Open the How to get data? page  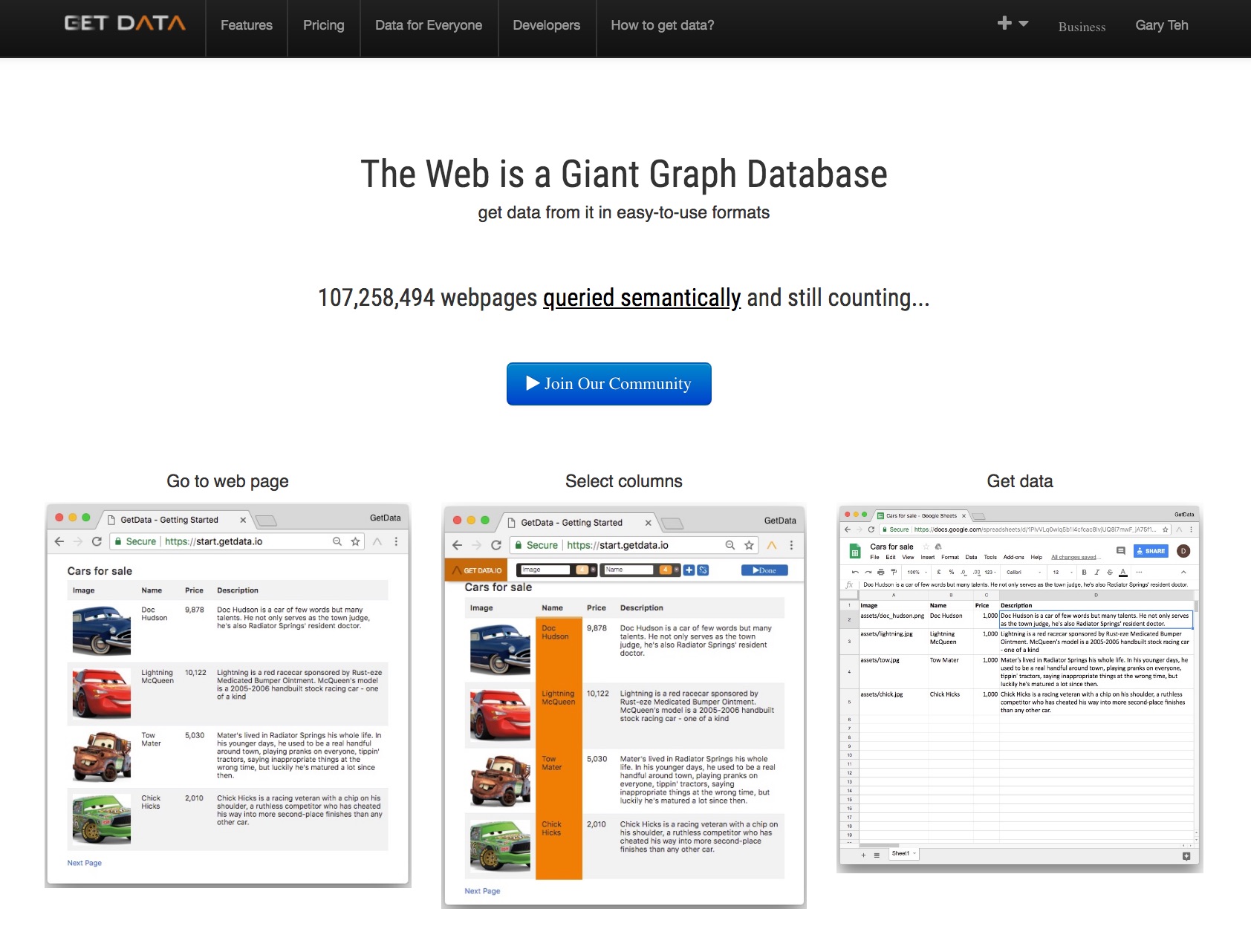click(x=663, y=25)
